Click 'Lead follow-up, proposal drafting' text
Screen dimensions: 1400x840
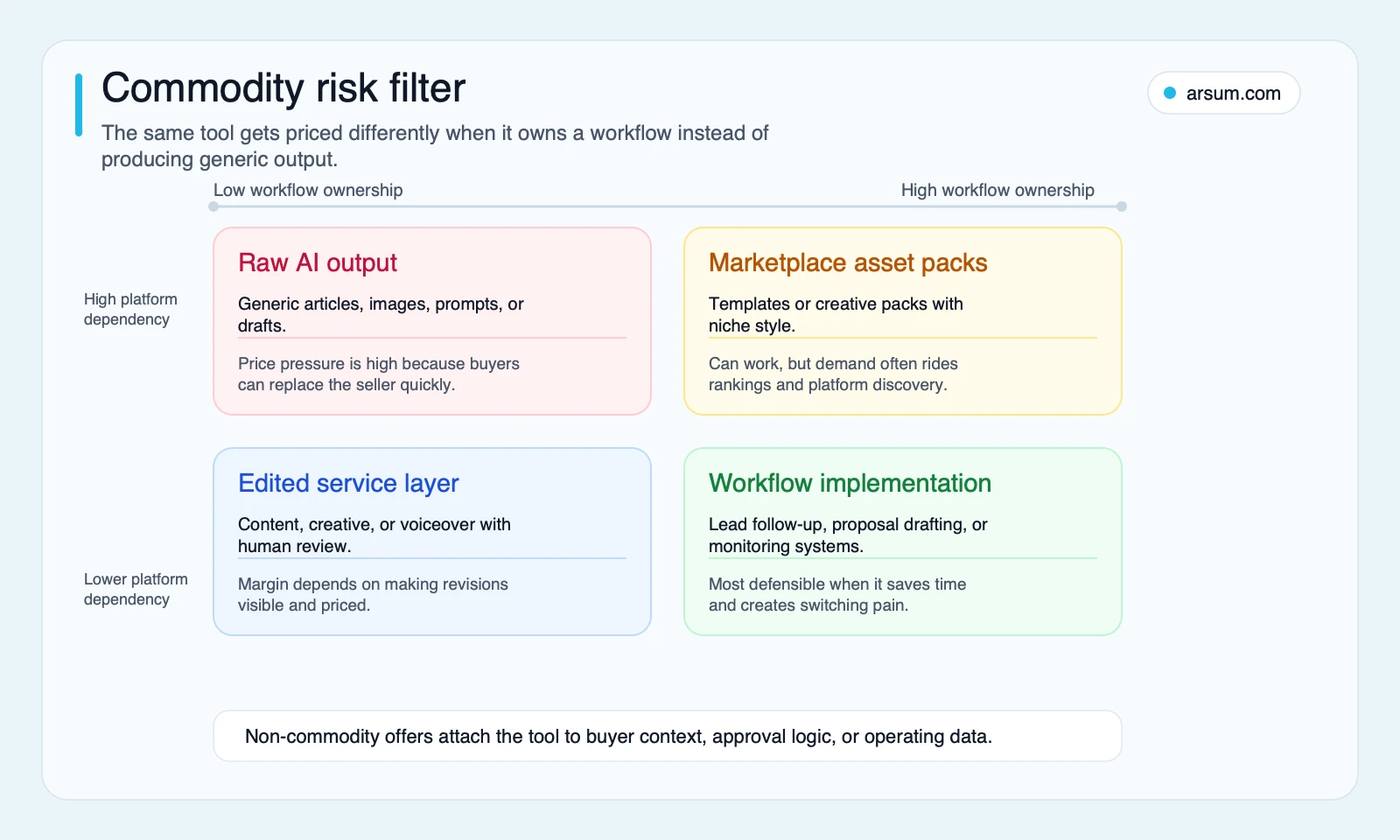click(848, 535)
